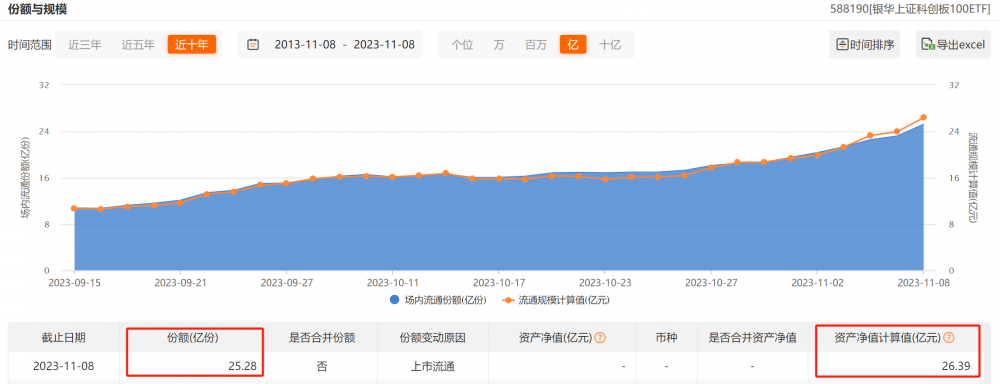Switch unit to 十亿
Viewport: 1000px width, 384px height.
coord(610,45)
